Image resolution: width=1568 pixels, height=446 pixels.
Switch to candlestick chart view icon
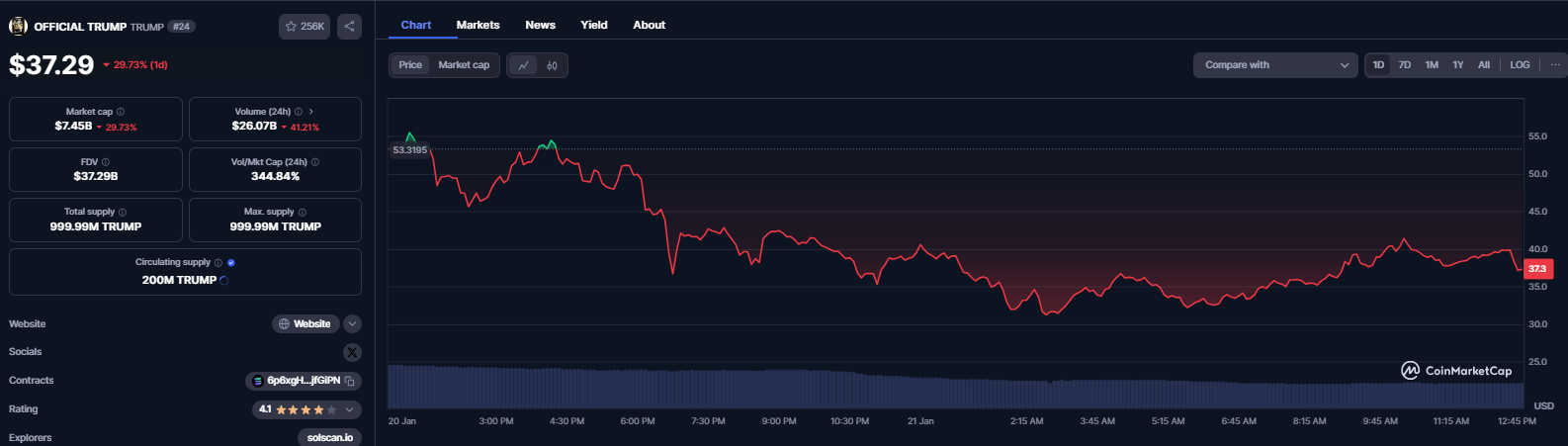(x=552, y=65)
